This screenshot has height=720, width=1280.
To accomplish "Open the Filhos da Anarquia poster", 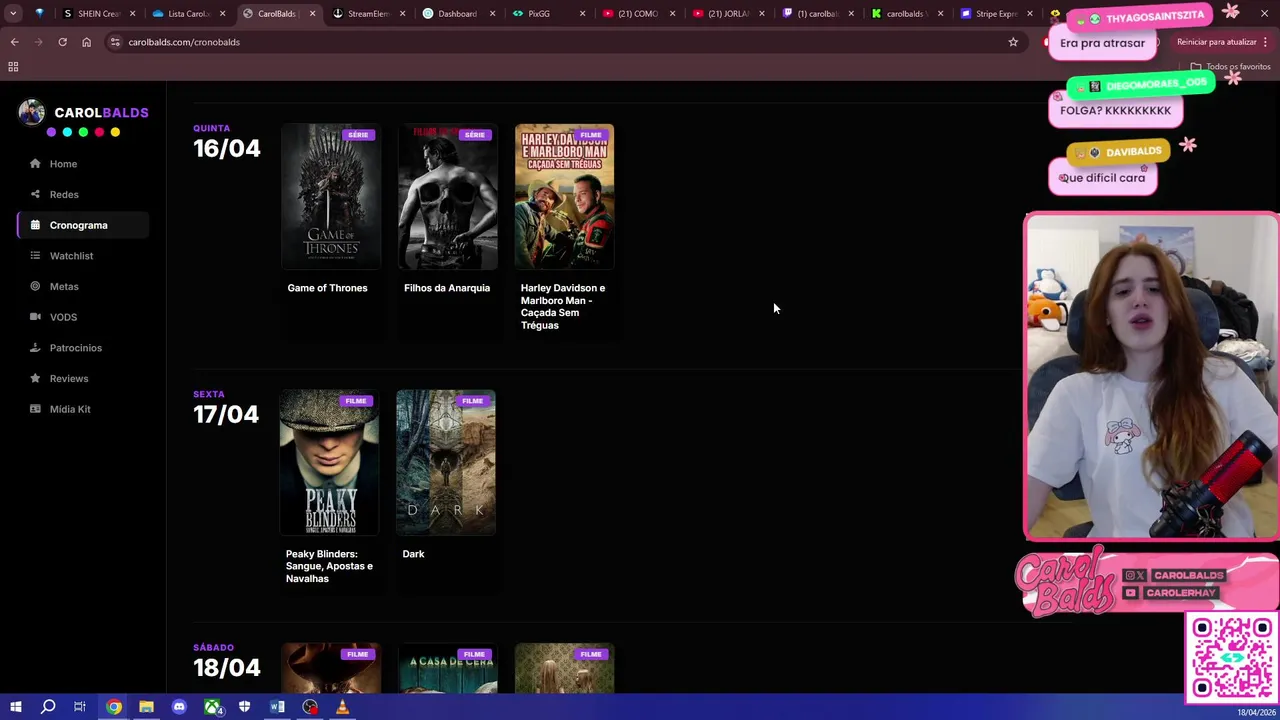I will pos(448,197).
